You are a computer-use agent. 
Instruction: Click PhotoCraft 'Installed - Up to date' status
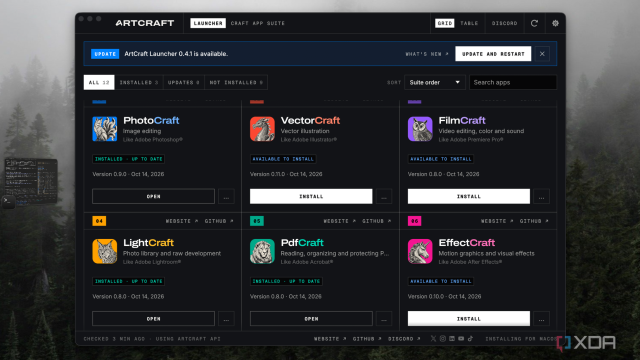point(129,159)
